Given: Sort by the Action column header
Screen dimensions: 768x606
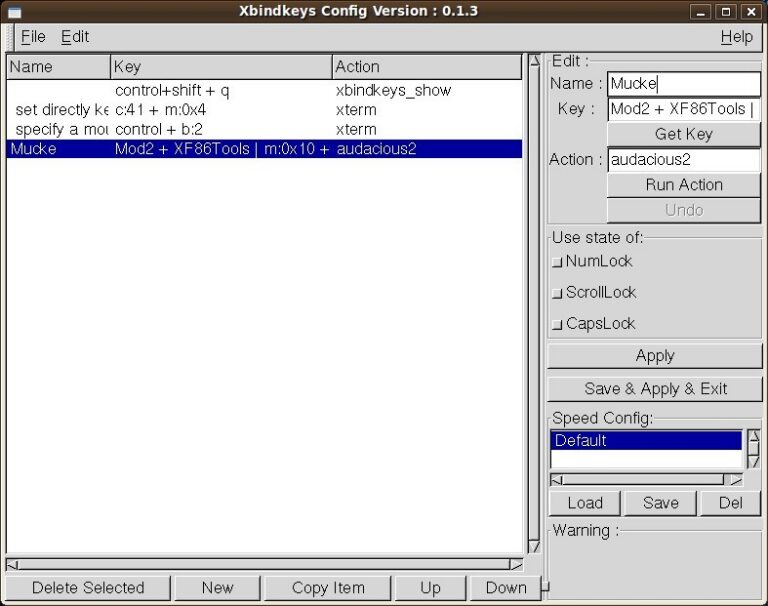Looking at the screenshot, I should (427, 67).
